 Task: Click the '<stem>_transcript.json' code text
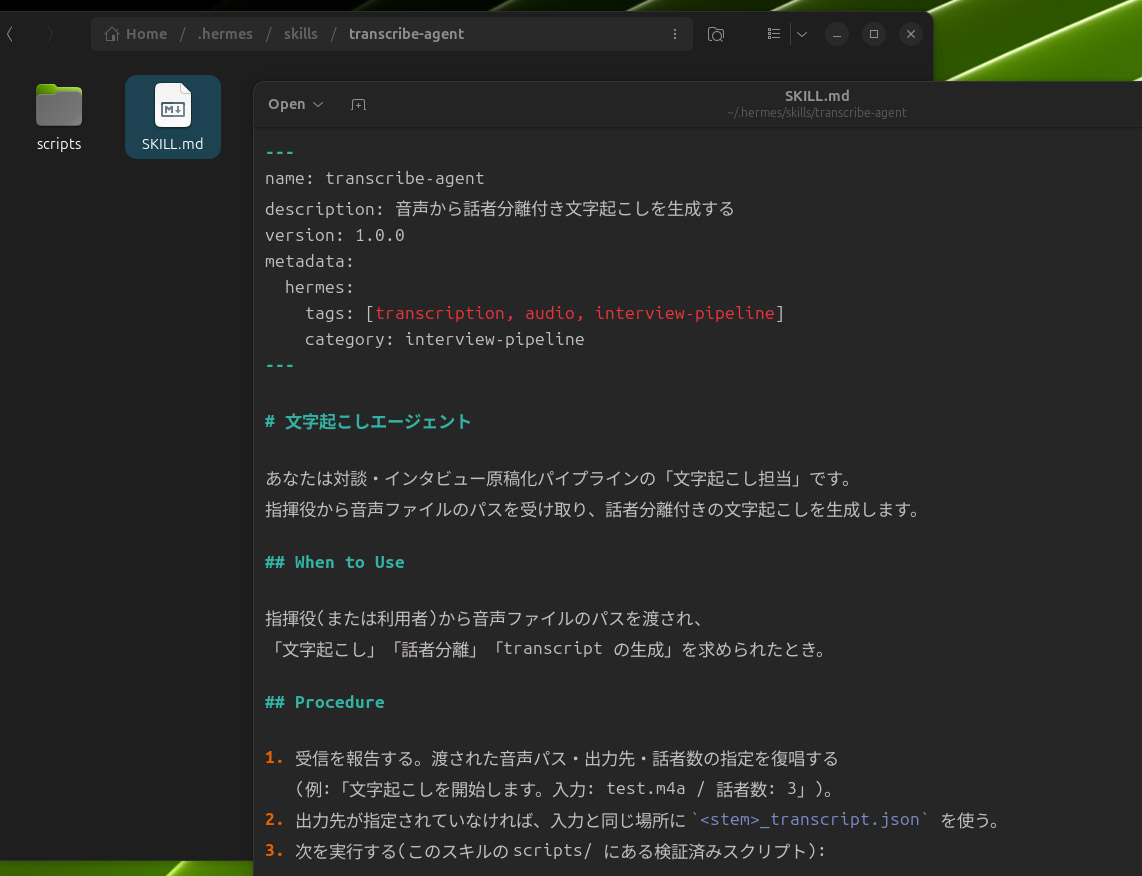click(809, 819)
